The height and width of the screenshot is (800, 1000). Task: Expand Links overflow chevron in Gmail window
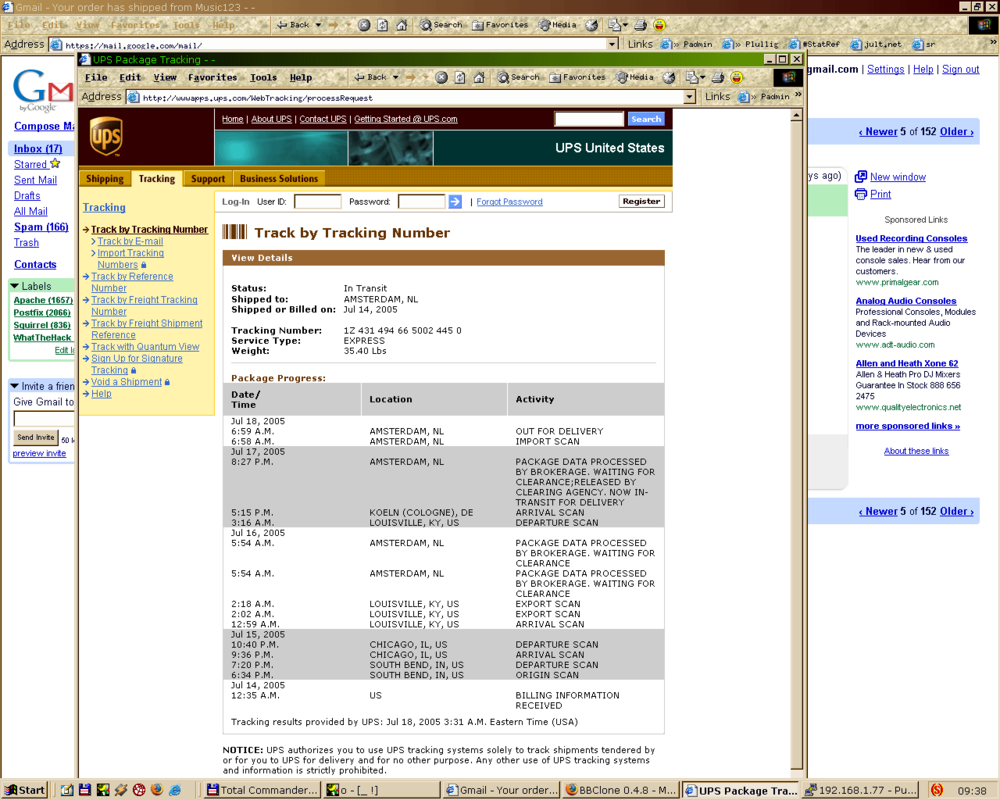(993, 43)
